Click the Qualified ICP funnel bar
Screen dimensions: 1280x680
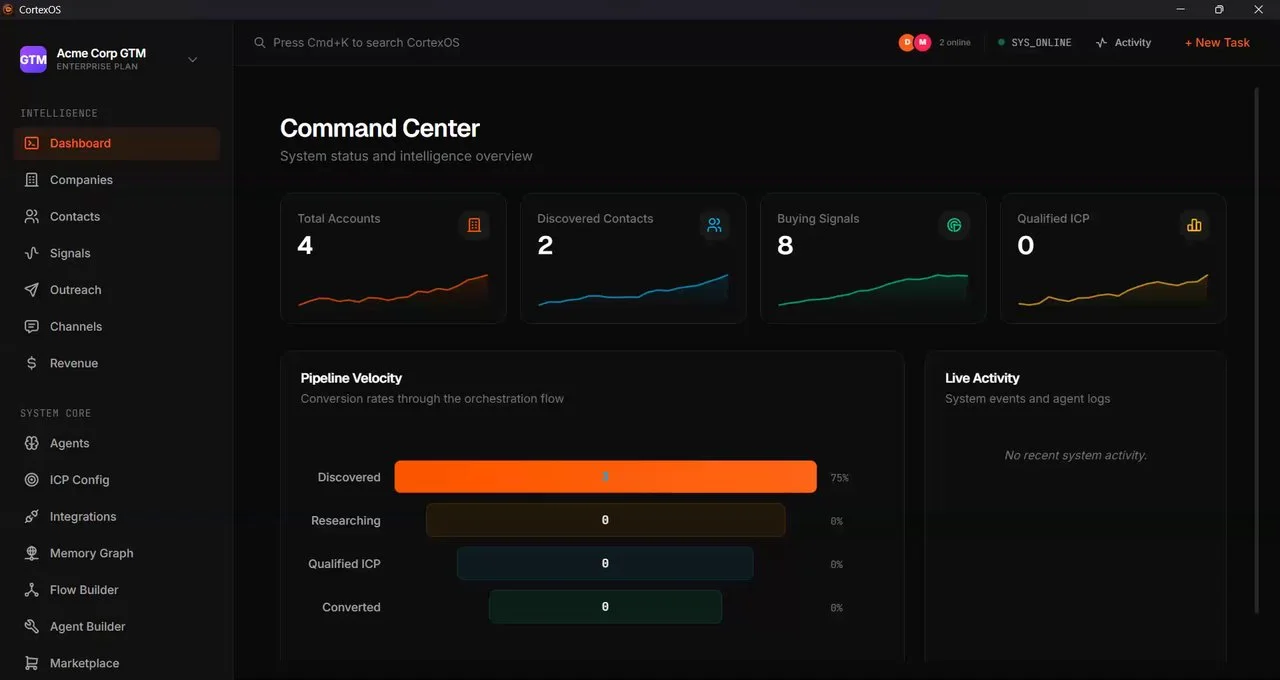pos(605,564)
